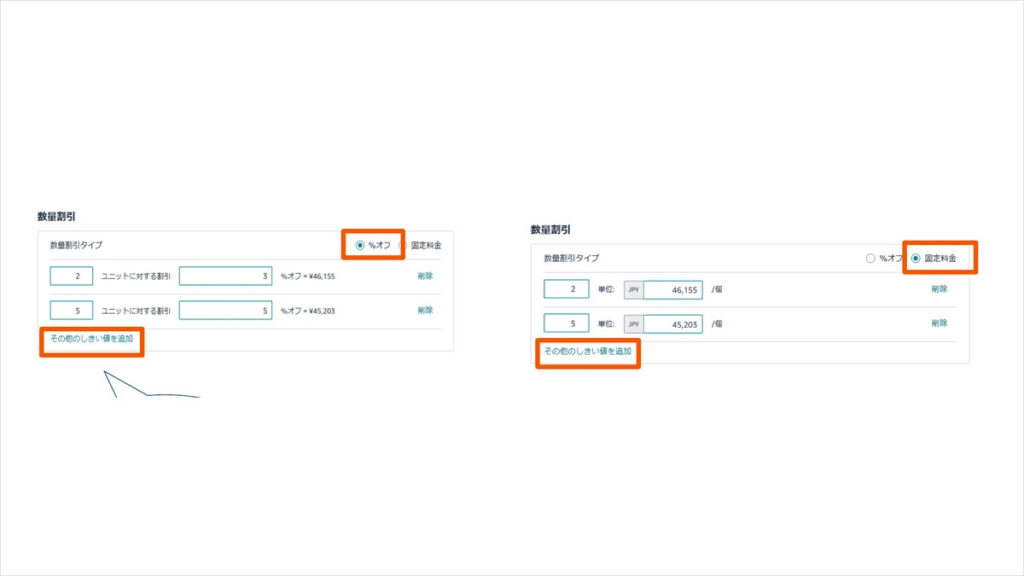
Task: Click discount percent field in ¥45,203 row
Action: coord(225,310)
